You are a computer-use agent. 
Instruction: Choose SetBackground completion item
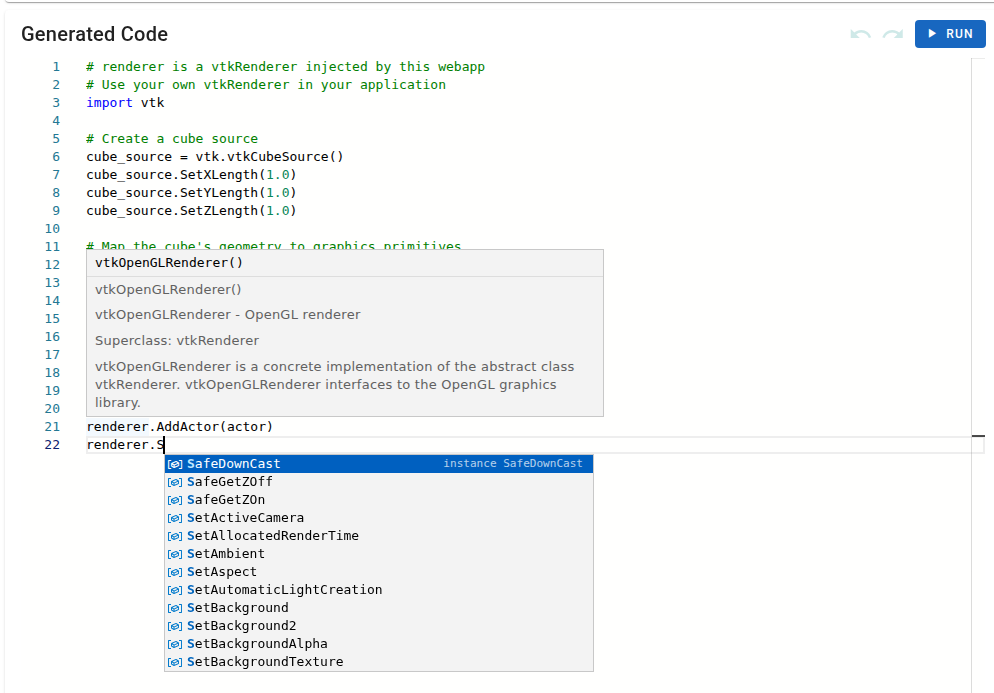click(379, 607)
